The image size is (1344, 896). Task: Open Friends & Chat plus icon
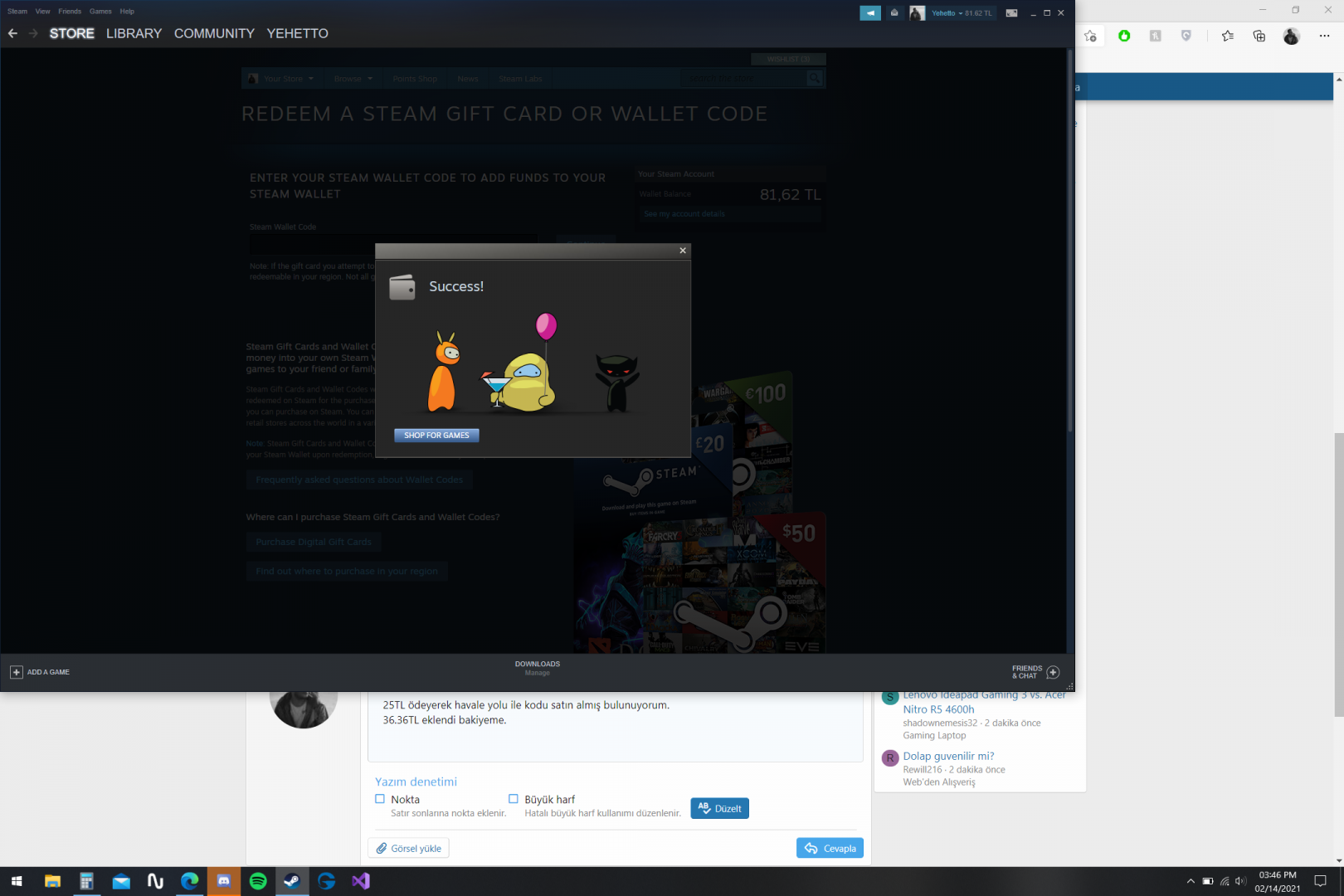pyautogui.click(x=1053, y=672)
